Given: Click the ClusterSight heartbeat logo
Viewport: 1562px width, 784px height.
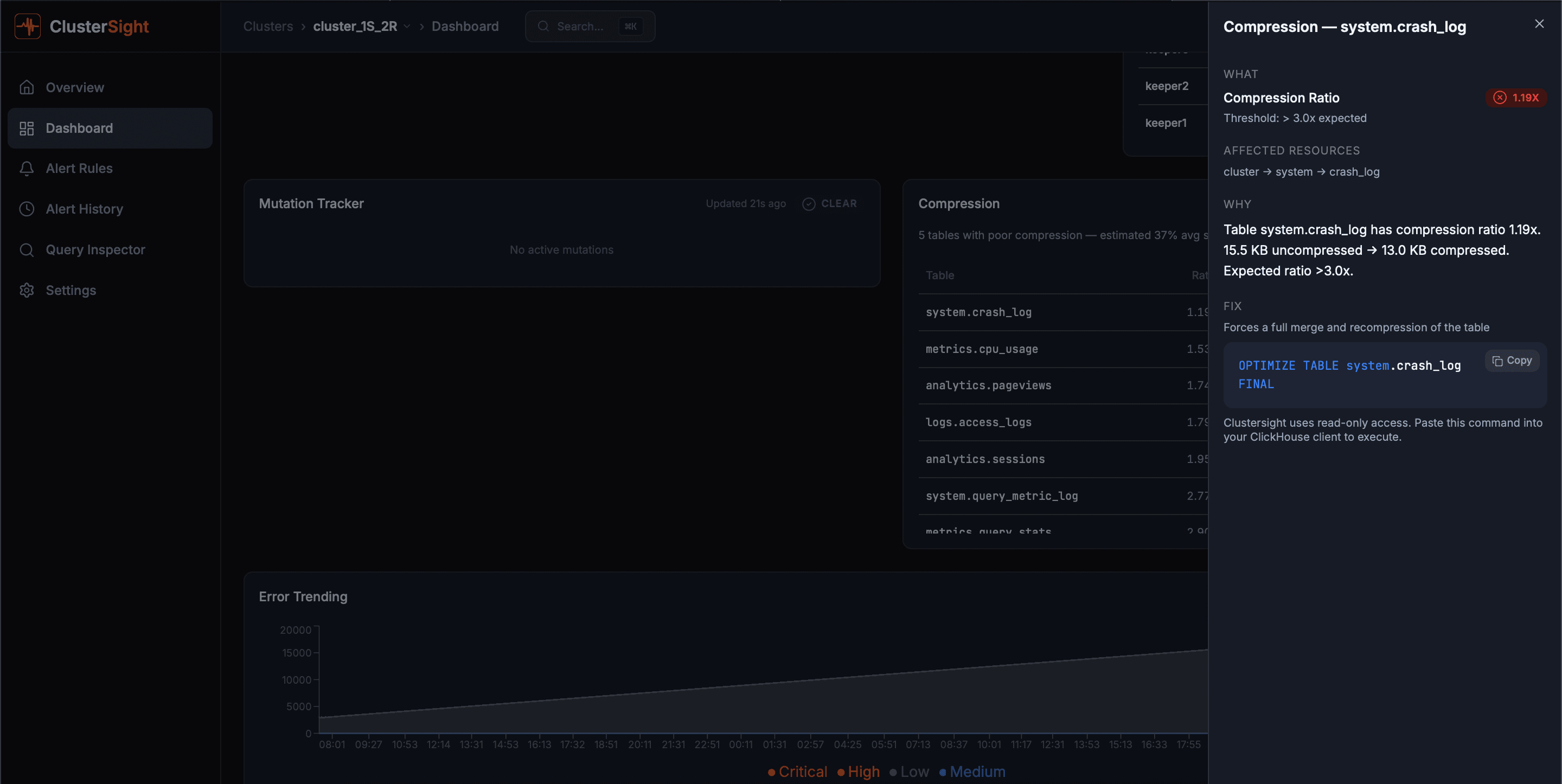Looking at the screenshot, I should pyautogui.click(x=27, y=26).
